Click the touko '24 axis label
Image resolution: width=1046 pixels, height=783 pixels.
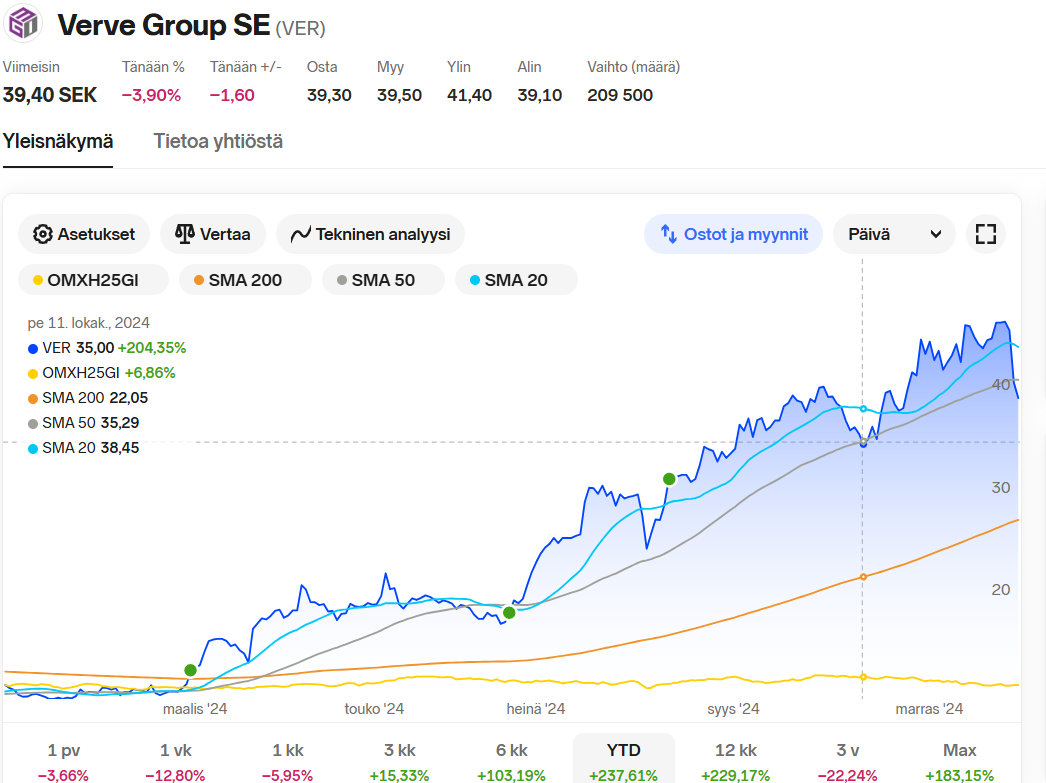pos(374,709)
